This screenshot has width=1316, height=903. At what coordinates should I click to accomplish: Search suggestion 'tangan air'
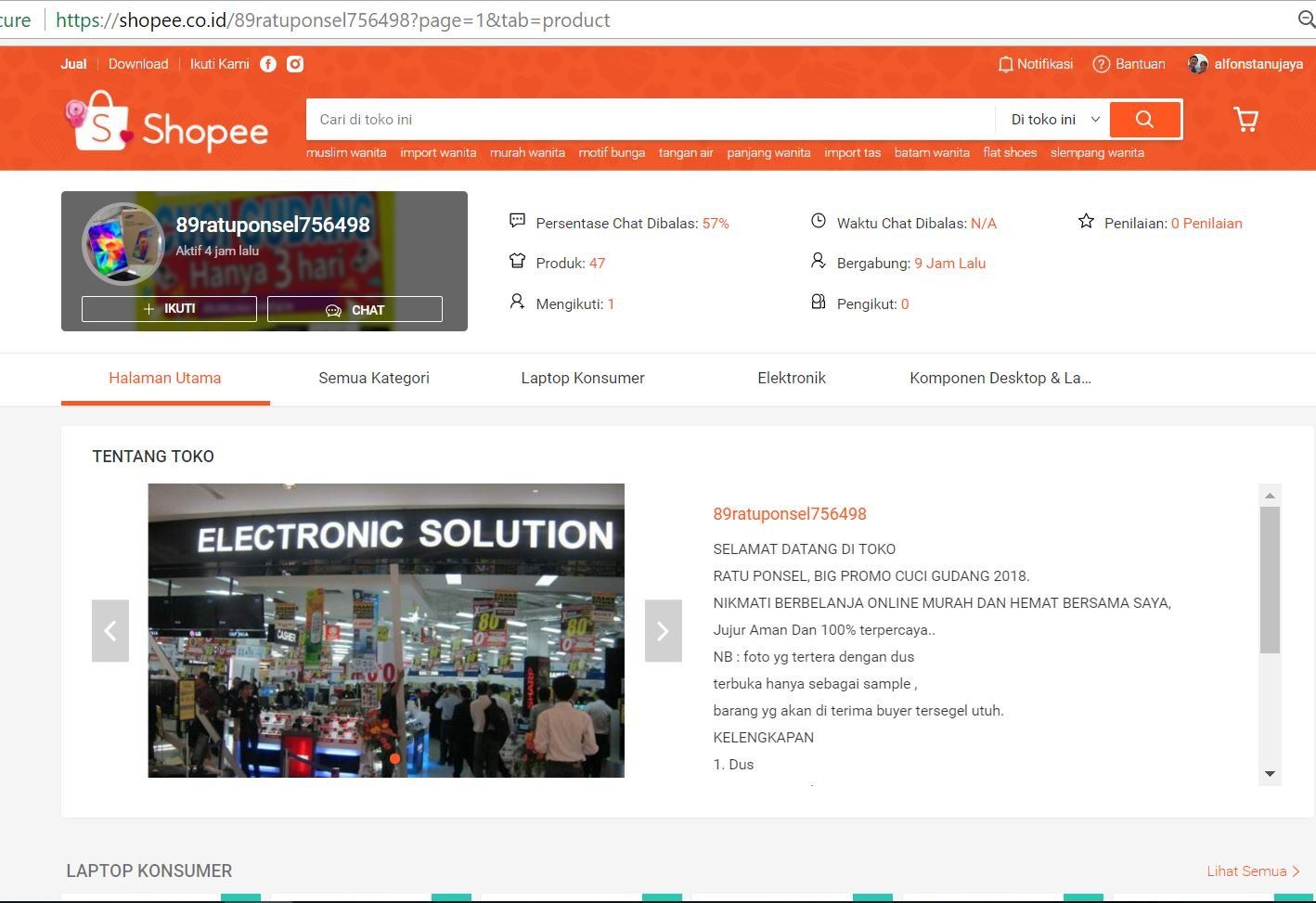[x=686, y=153]
